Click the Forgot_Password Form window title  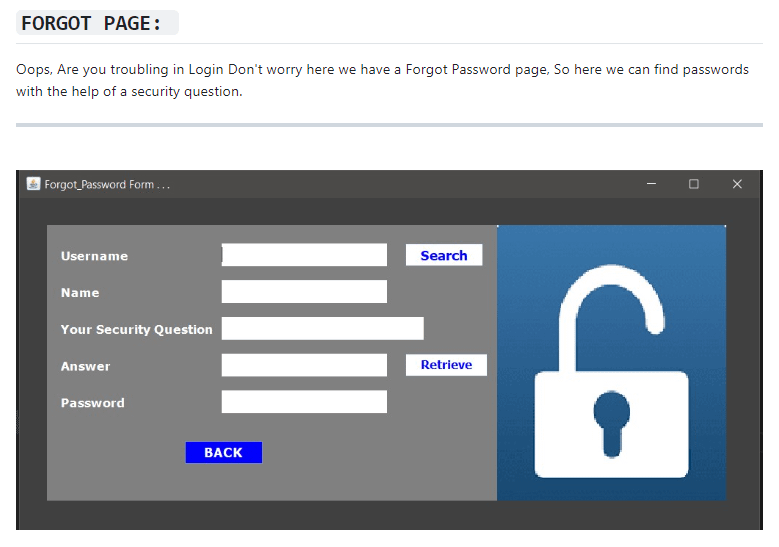pyautogui.click(x=107, y=185)
